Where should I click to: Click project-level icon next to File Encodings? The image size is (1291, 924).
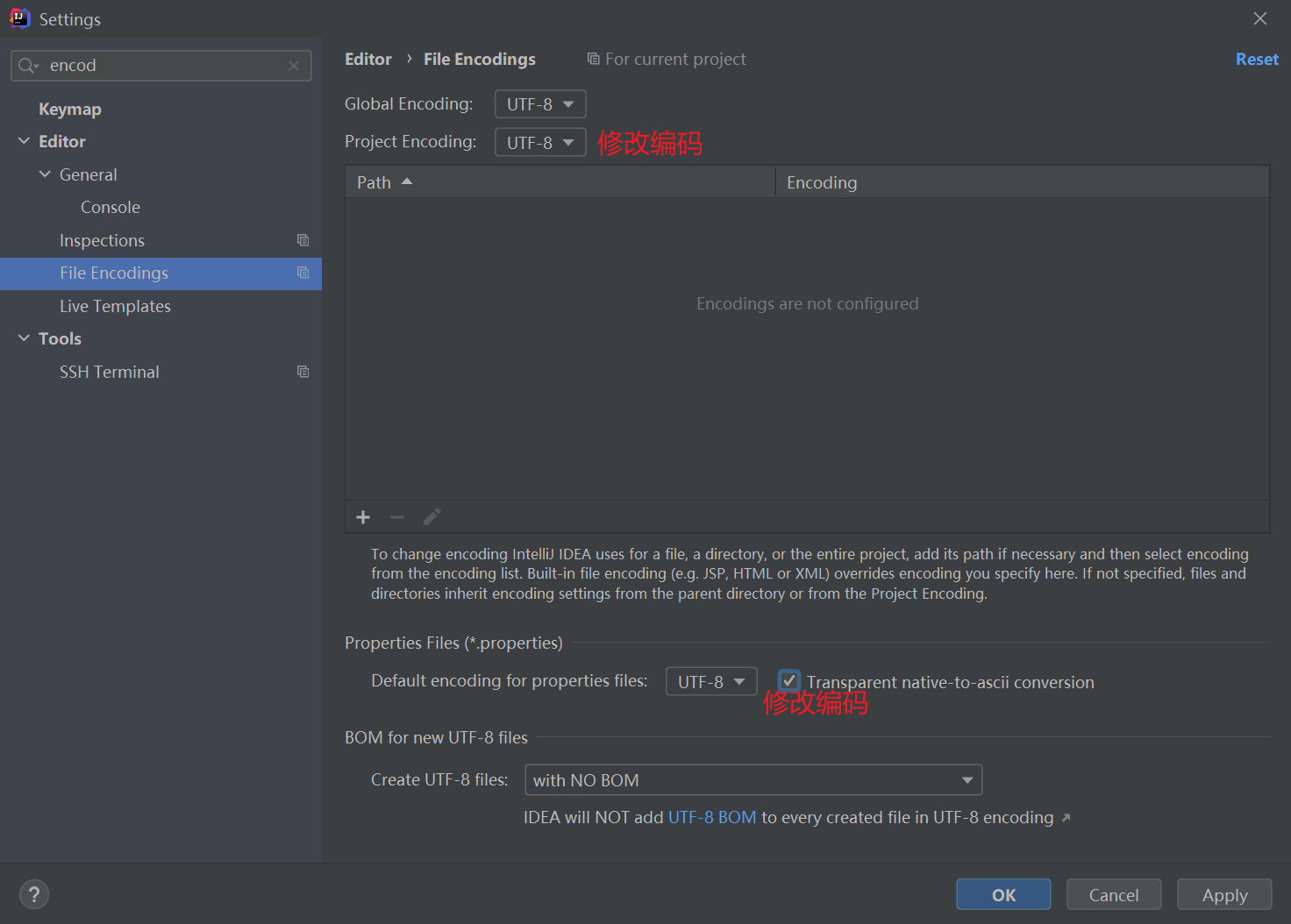tap(303, 273)
